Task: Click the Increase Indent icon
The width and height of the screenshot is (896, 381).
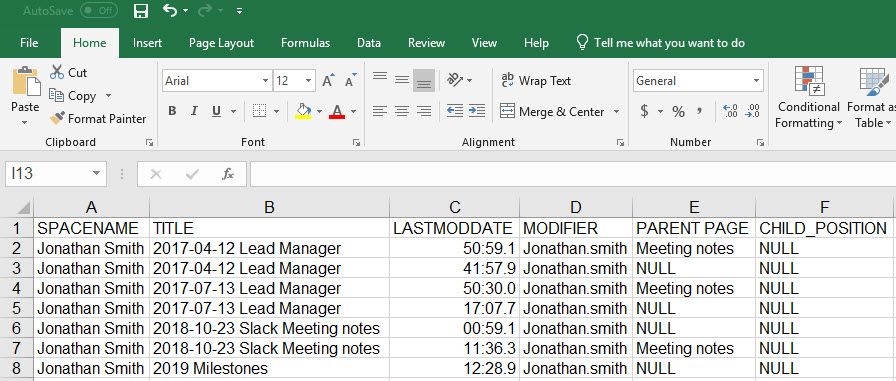Action: (x=477, y=111)
